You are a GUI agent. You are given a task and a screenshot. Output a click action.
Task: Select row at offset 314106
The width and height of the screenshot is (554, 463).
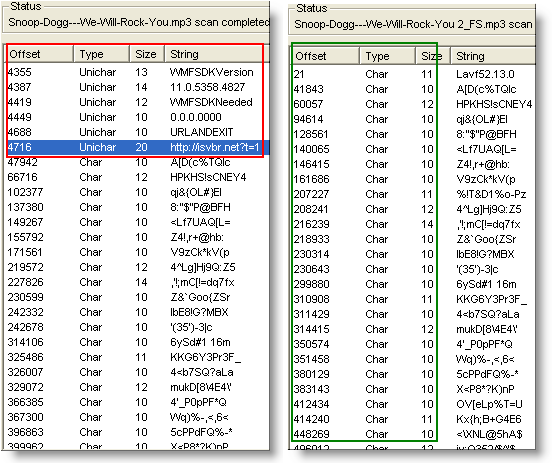(137, 342)
